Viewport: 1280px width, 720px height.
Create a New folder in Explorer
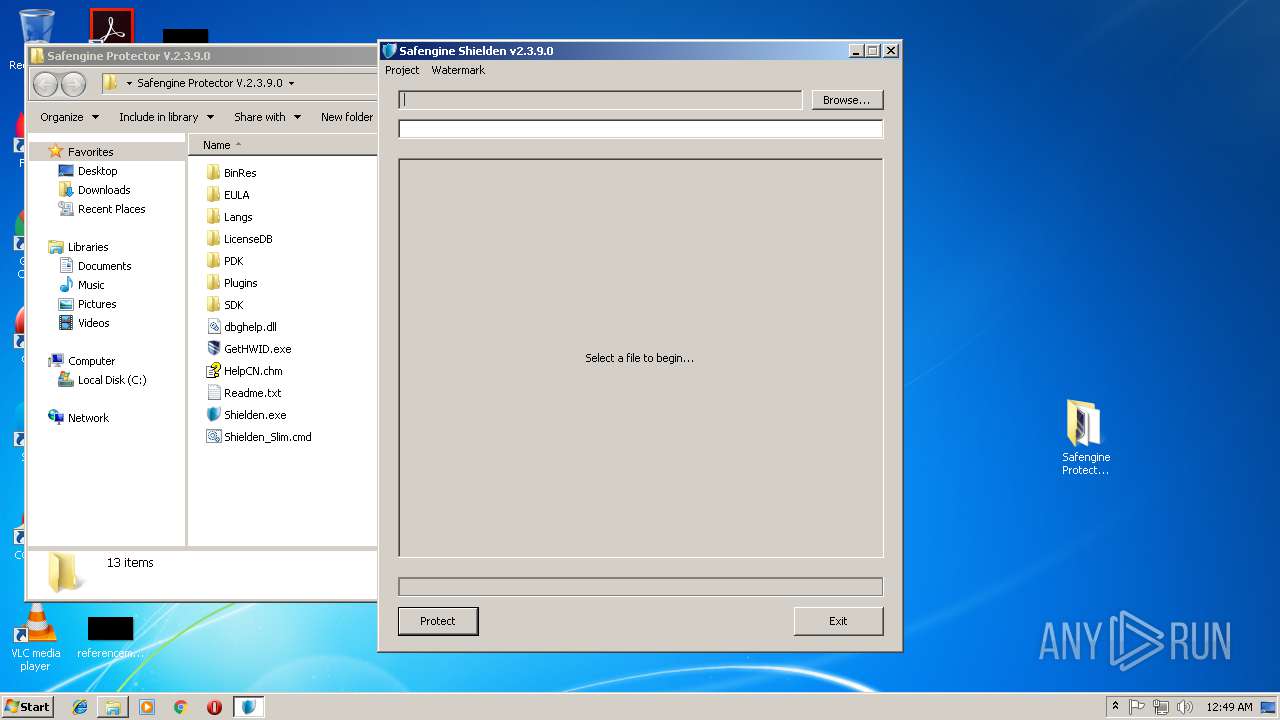[x=347, y=117]
